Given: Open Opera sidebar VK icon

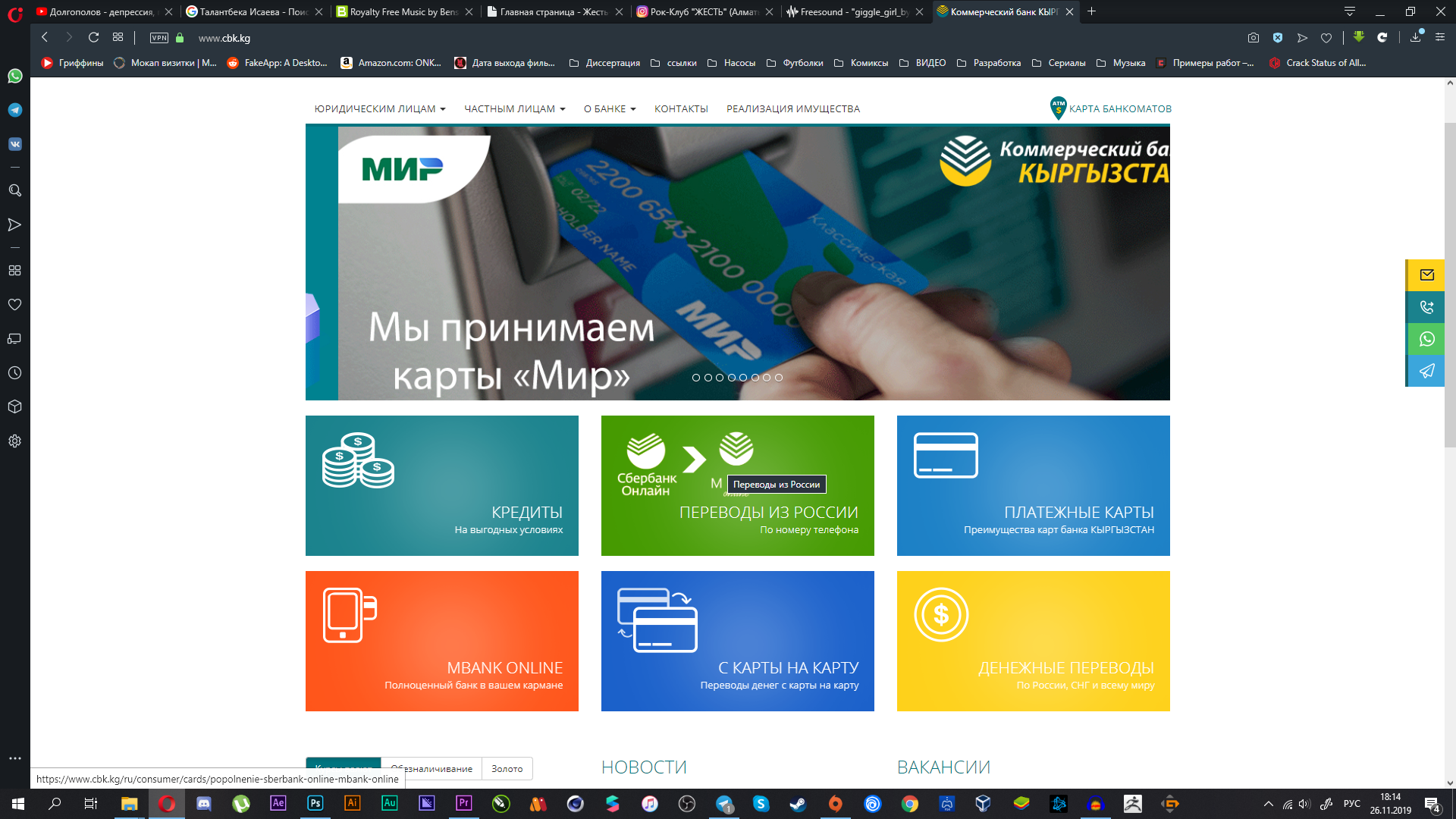Looking at the screenshot, I should tap(15, 144).
